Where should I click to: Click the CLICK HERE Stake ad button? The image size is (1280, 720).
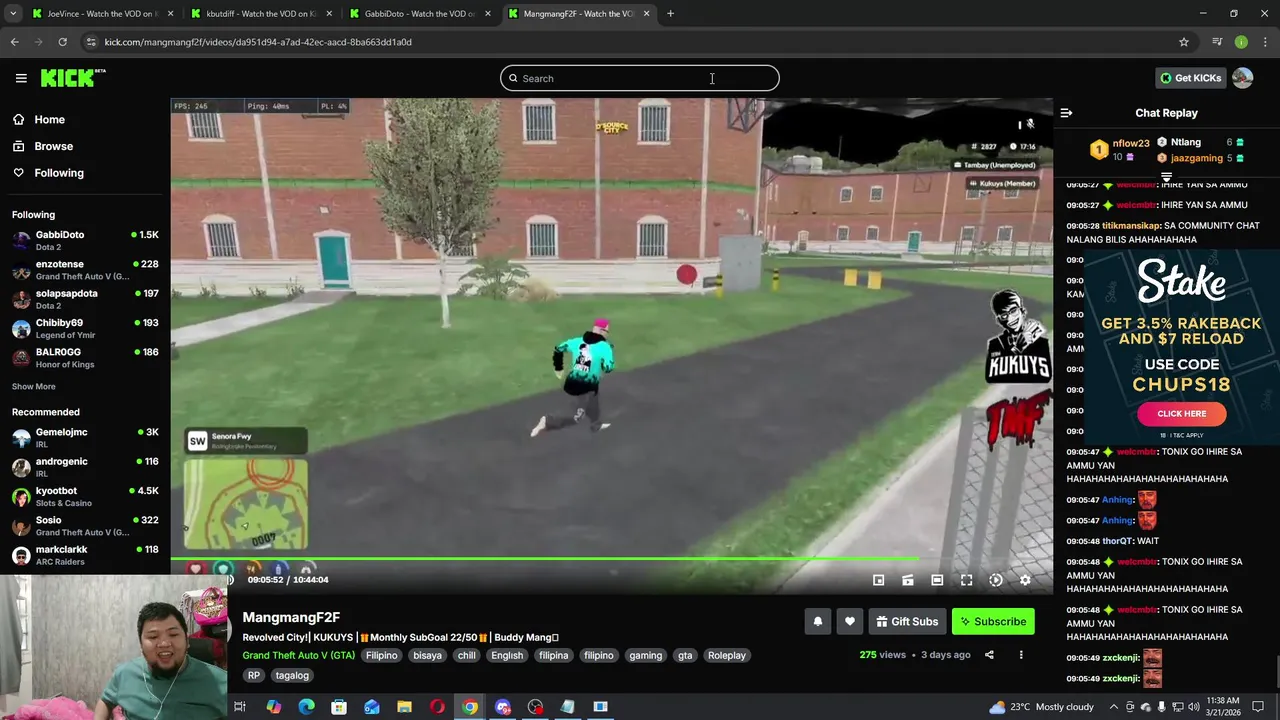pyautogui.click(x=1181, y=413)
